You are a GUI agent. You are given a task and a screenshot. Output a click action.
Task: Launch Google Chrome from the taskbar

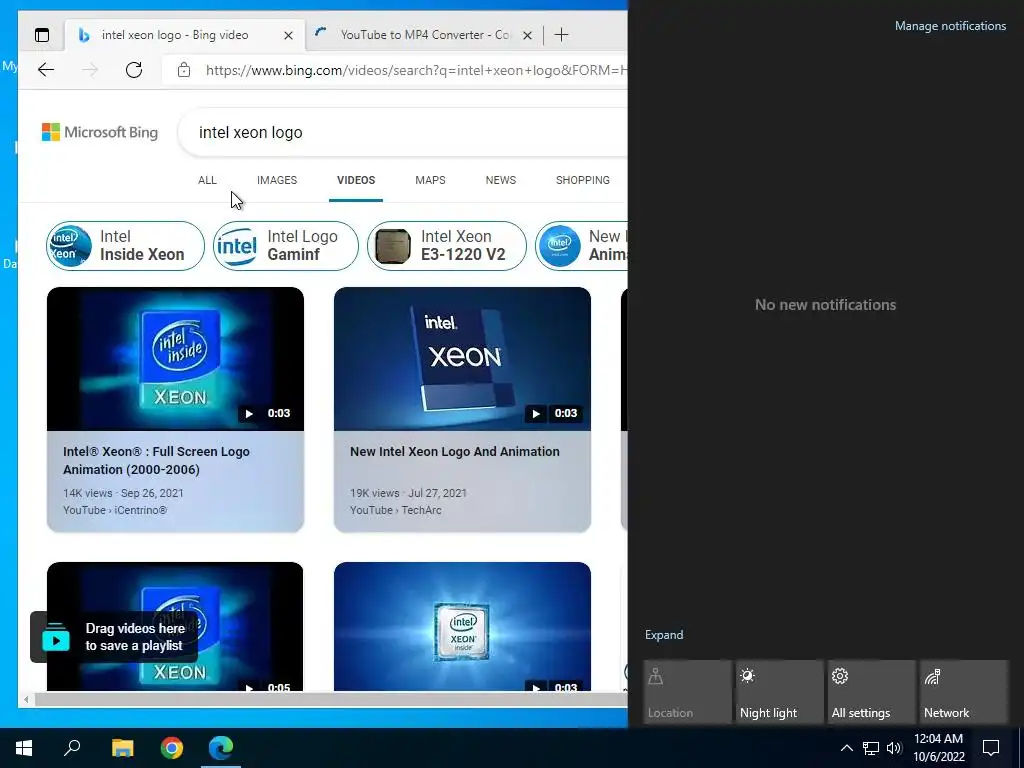pos(172,748)
